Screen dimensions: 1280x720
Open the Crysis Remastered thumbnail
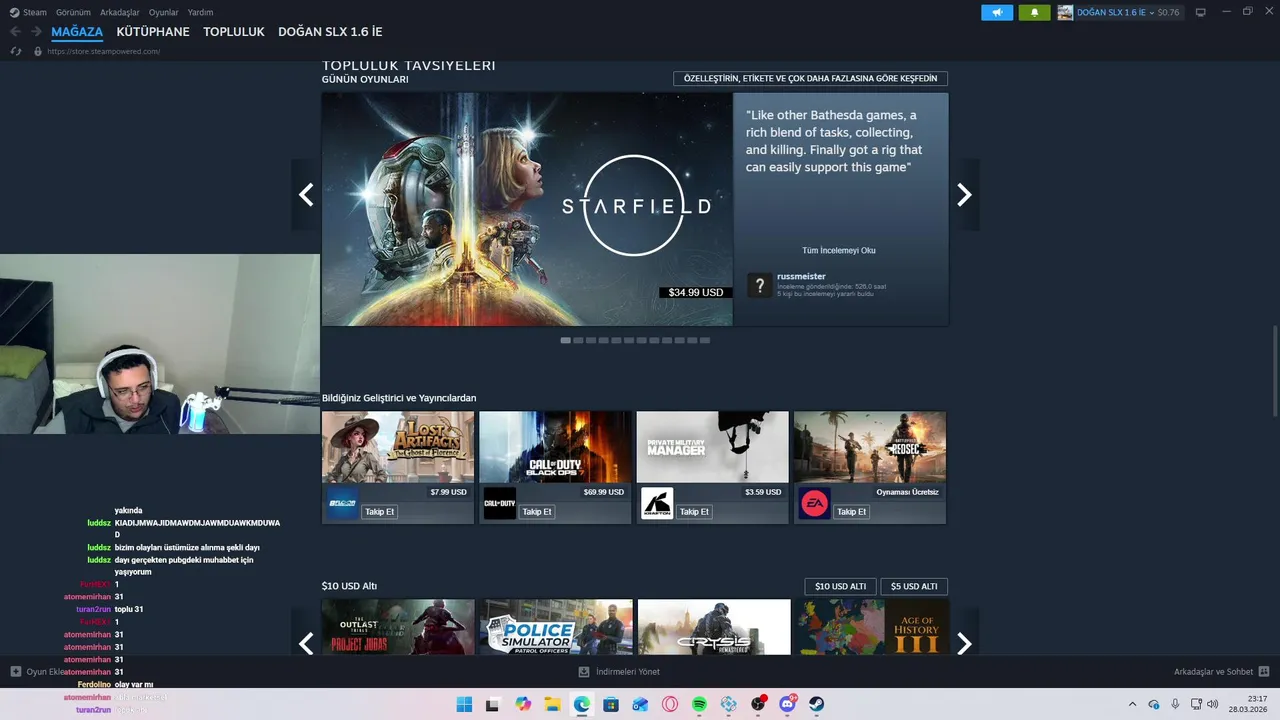point(714,627)
